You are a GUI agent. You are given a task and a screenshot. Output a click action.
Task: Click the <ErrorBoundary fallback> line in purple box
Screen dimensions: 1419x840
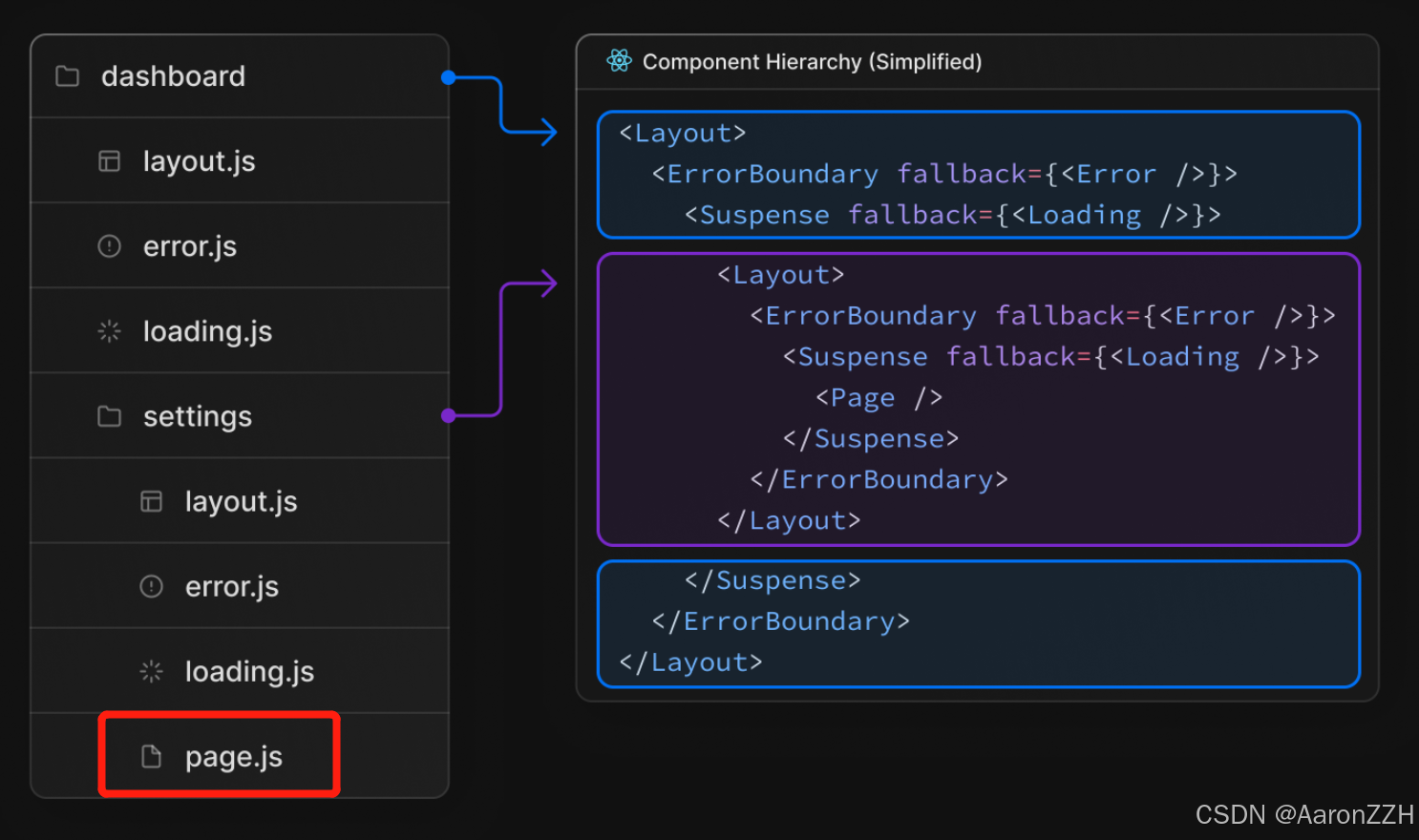(1043, 316)
